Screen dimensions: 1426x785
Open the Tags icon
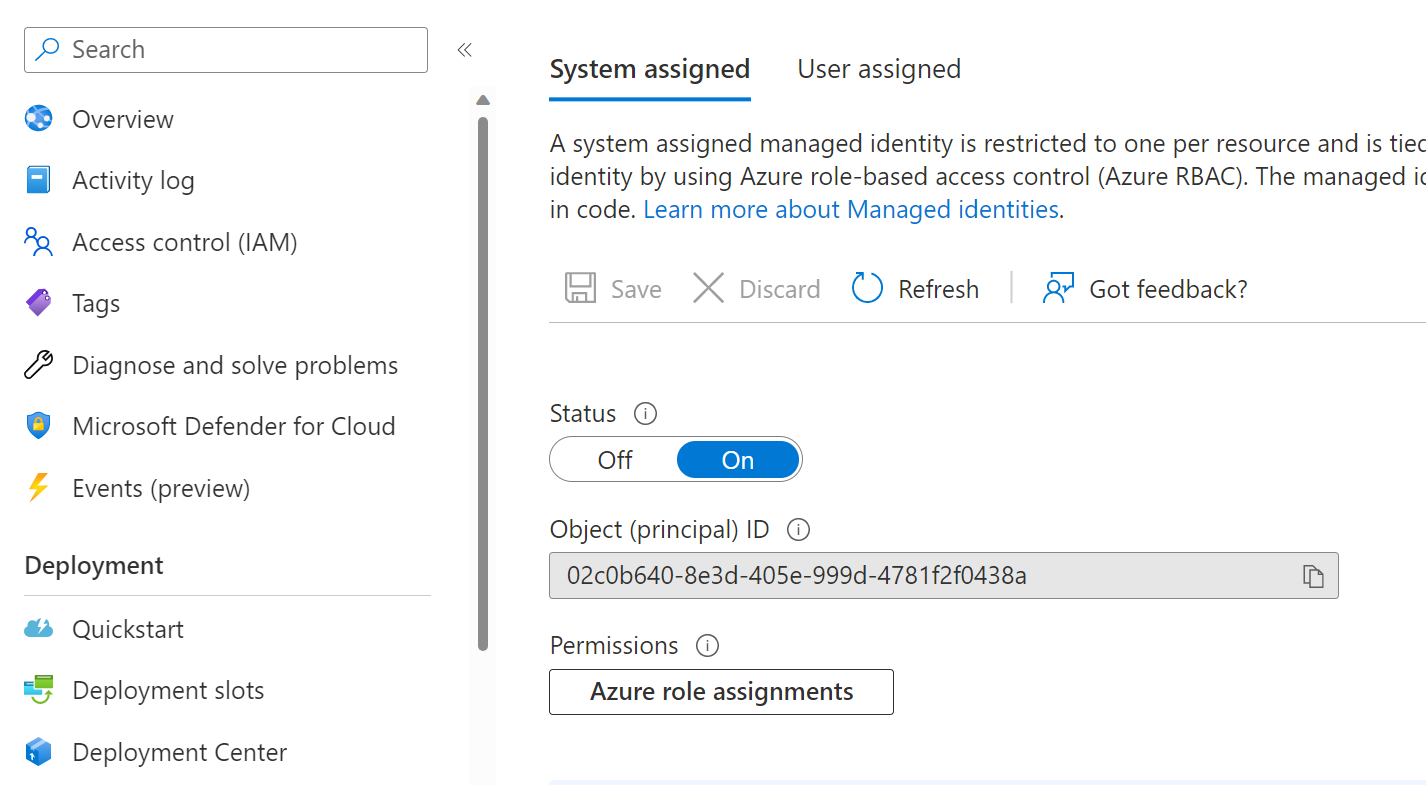[38, 303]
